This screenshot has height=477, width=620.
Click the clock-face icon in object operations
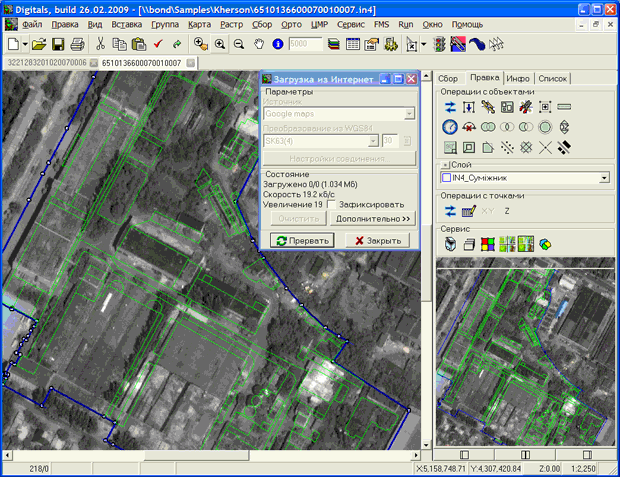coord(450,127)
